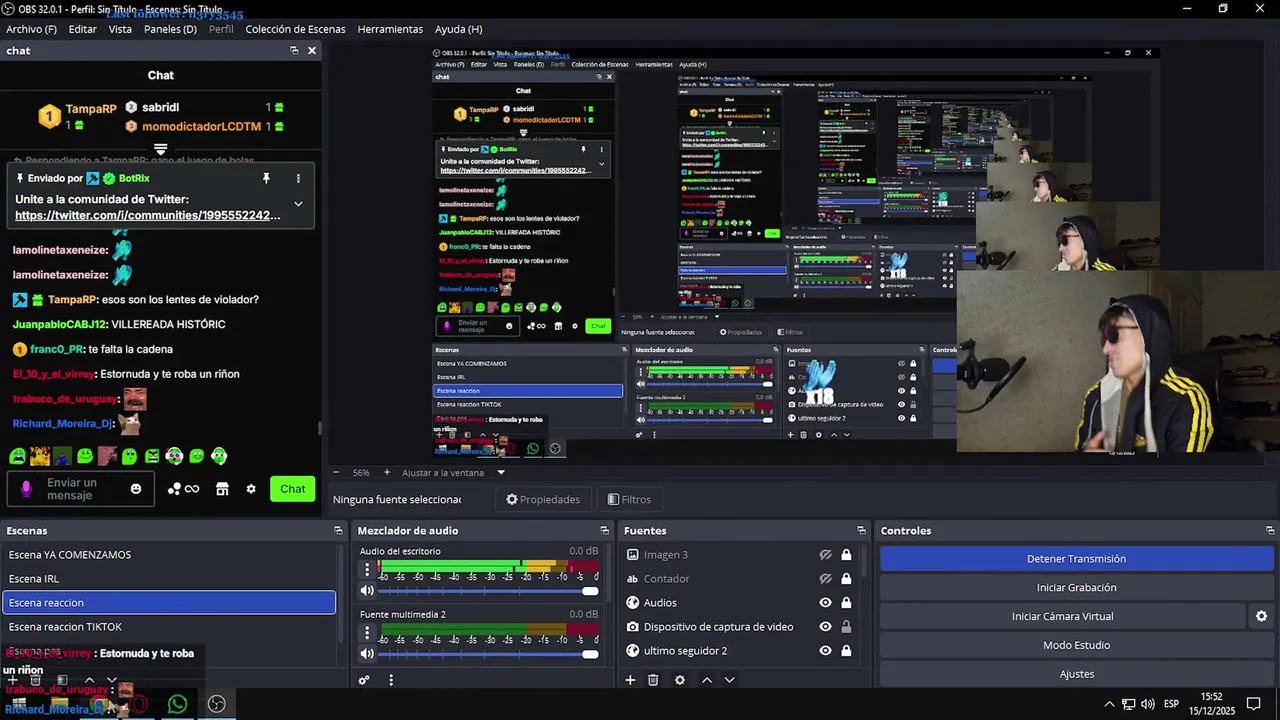
Task: Click OBS Studio icon in taskbar
Action: pyautogui.click(x=216, y=704)
